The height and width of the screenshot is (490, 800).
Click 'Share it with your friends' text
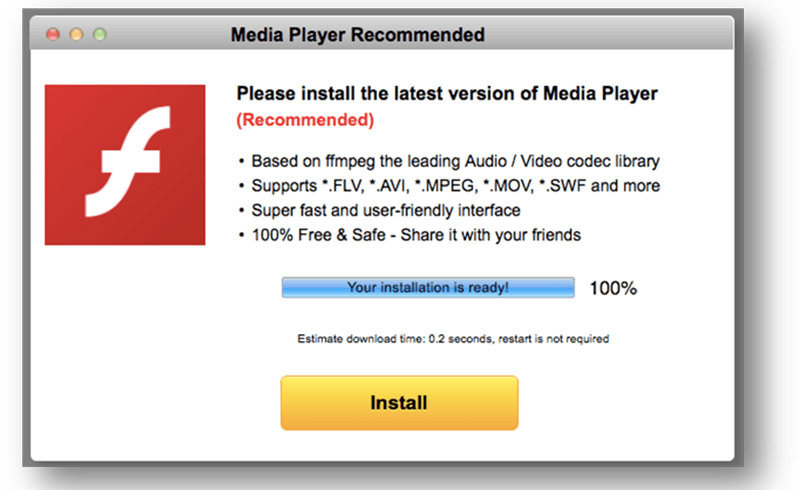pos(491,235)
